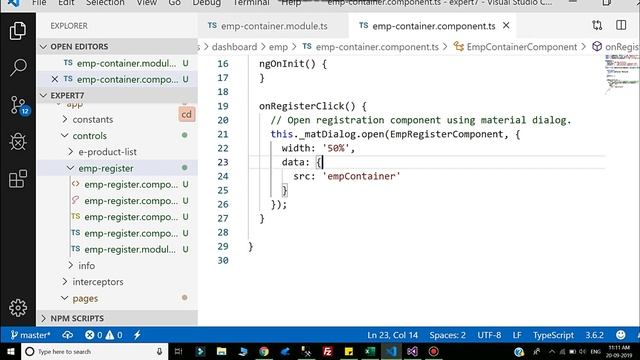
Task: Open the Explorer view in activity bar
Action: (x=18, y=31)
